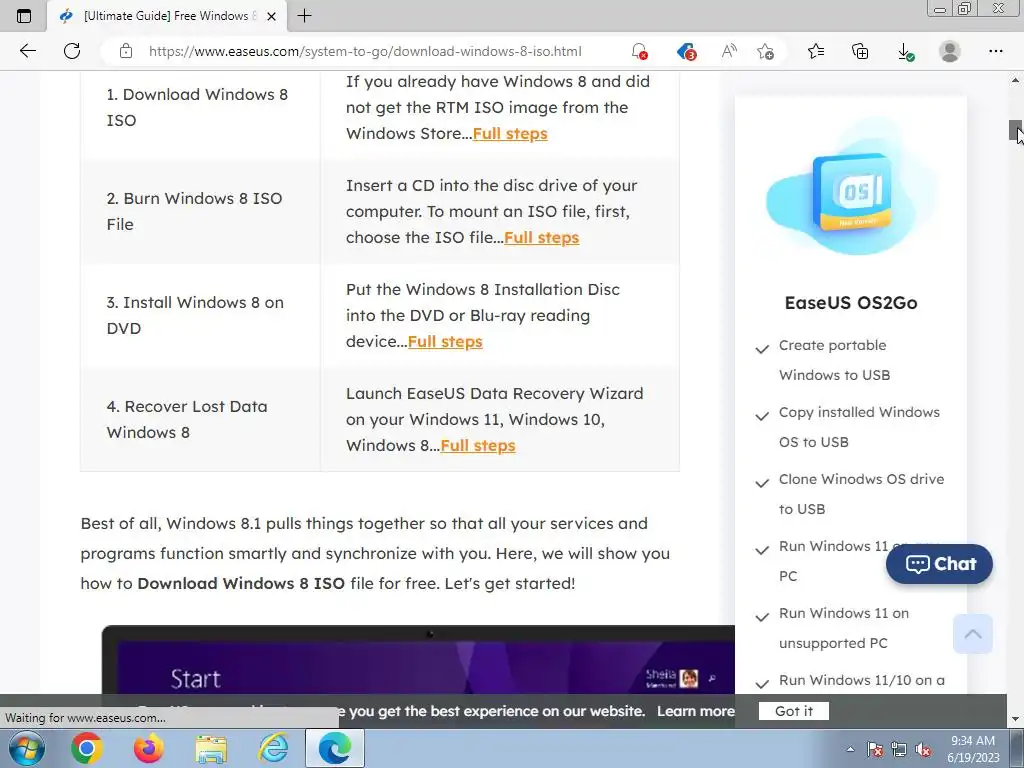The width and height of the screenshot is (1024, 768).
Task: Show hidden tray icons arrow
Action: pos(850,749)
